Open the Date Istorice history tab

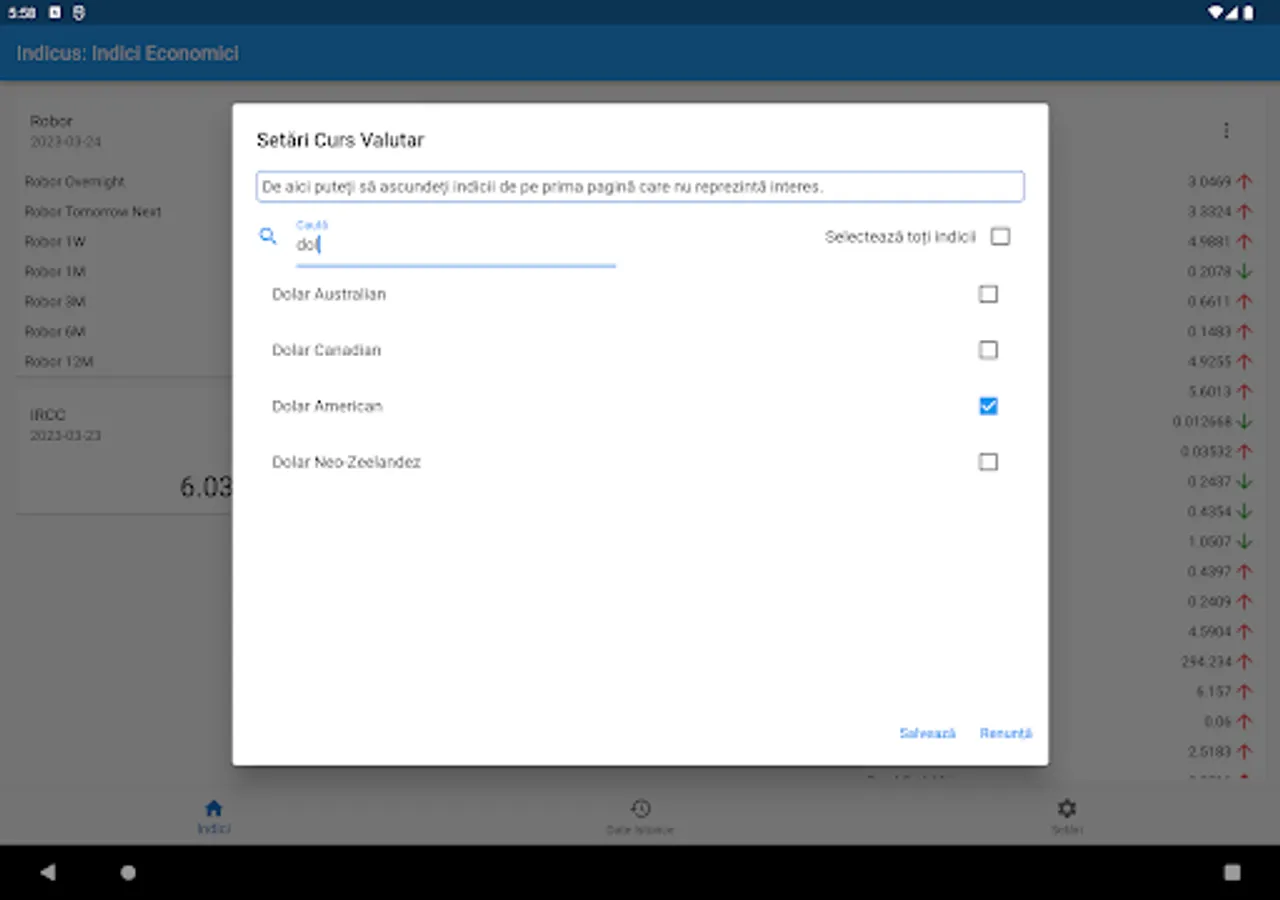pyautogui.click(x=640, y=816)
